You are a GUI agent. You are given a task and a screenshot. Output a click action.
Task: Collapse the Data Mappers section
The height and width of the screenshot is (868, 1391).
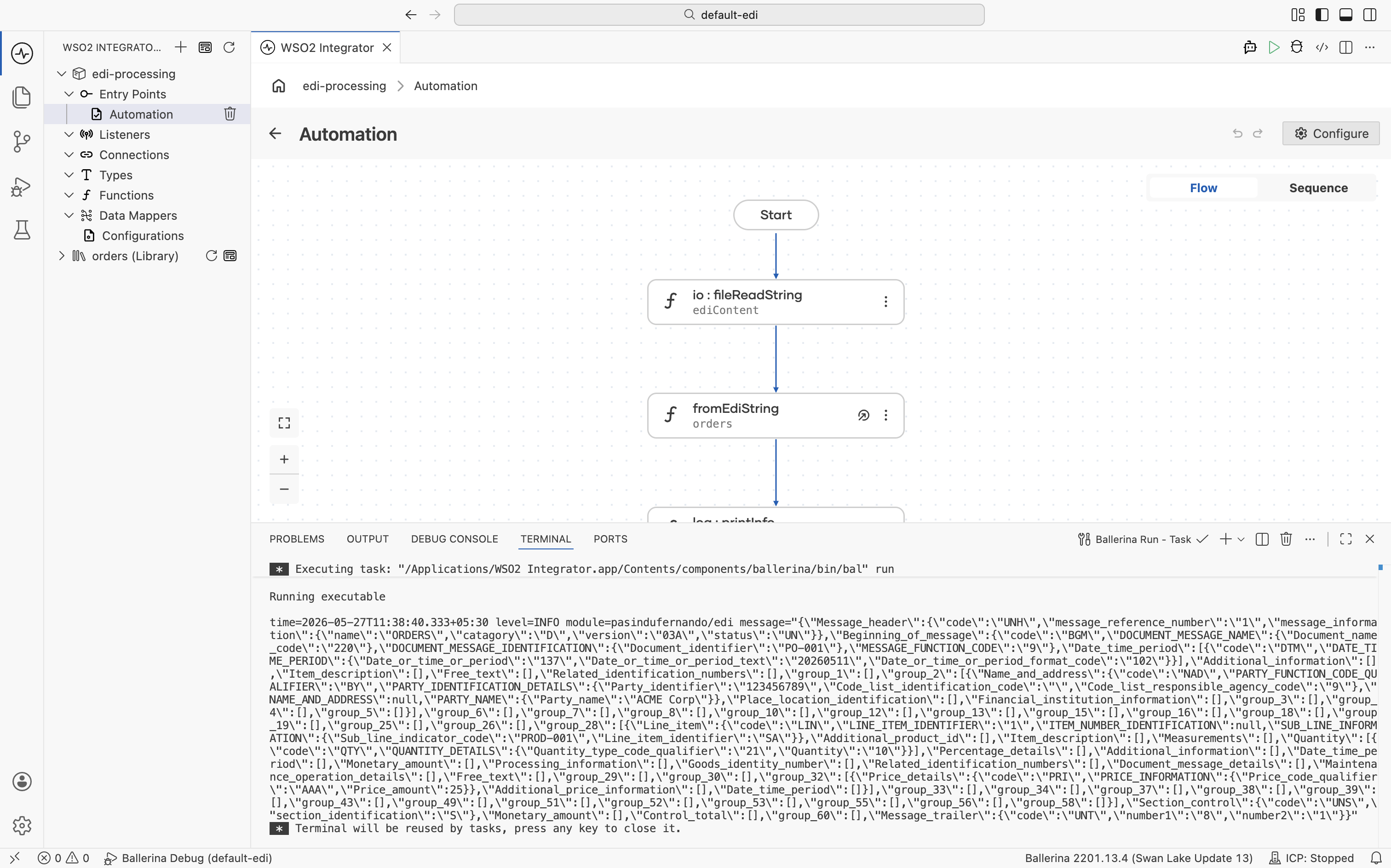tap(69, 215)
